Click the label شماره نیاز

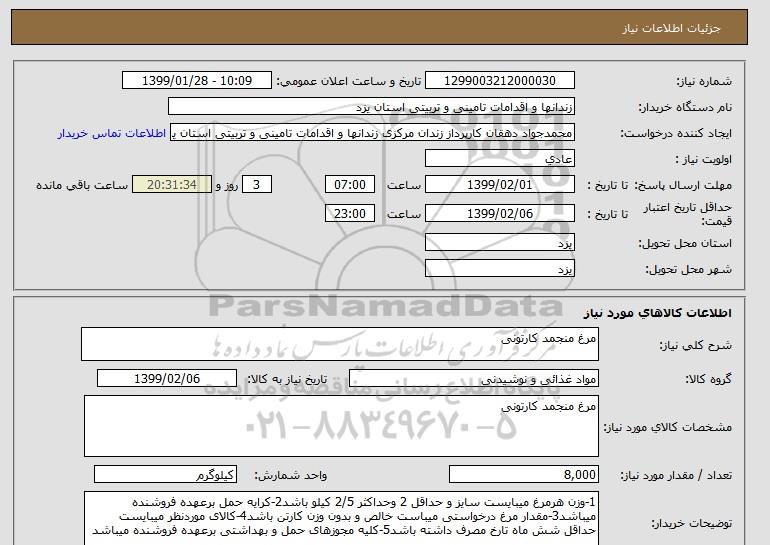[x=704, y=81]
